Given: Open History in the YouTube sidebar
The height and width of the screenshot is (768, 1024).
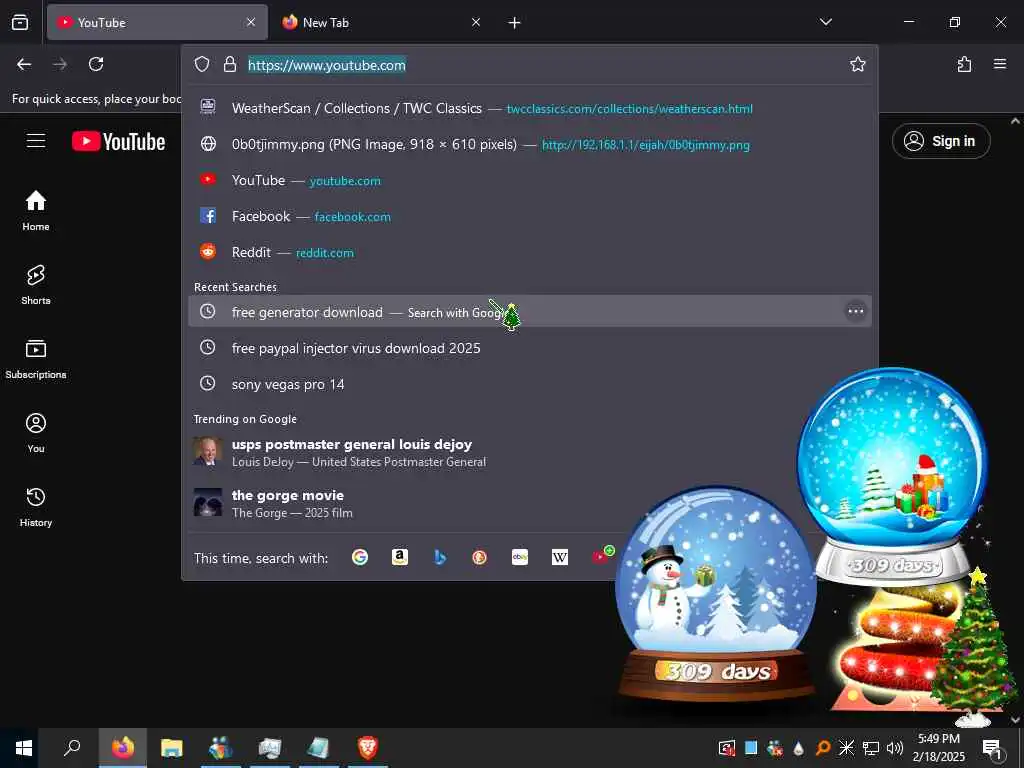Looking at the screenshot, I should click(36, 506).
